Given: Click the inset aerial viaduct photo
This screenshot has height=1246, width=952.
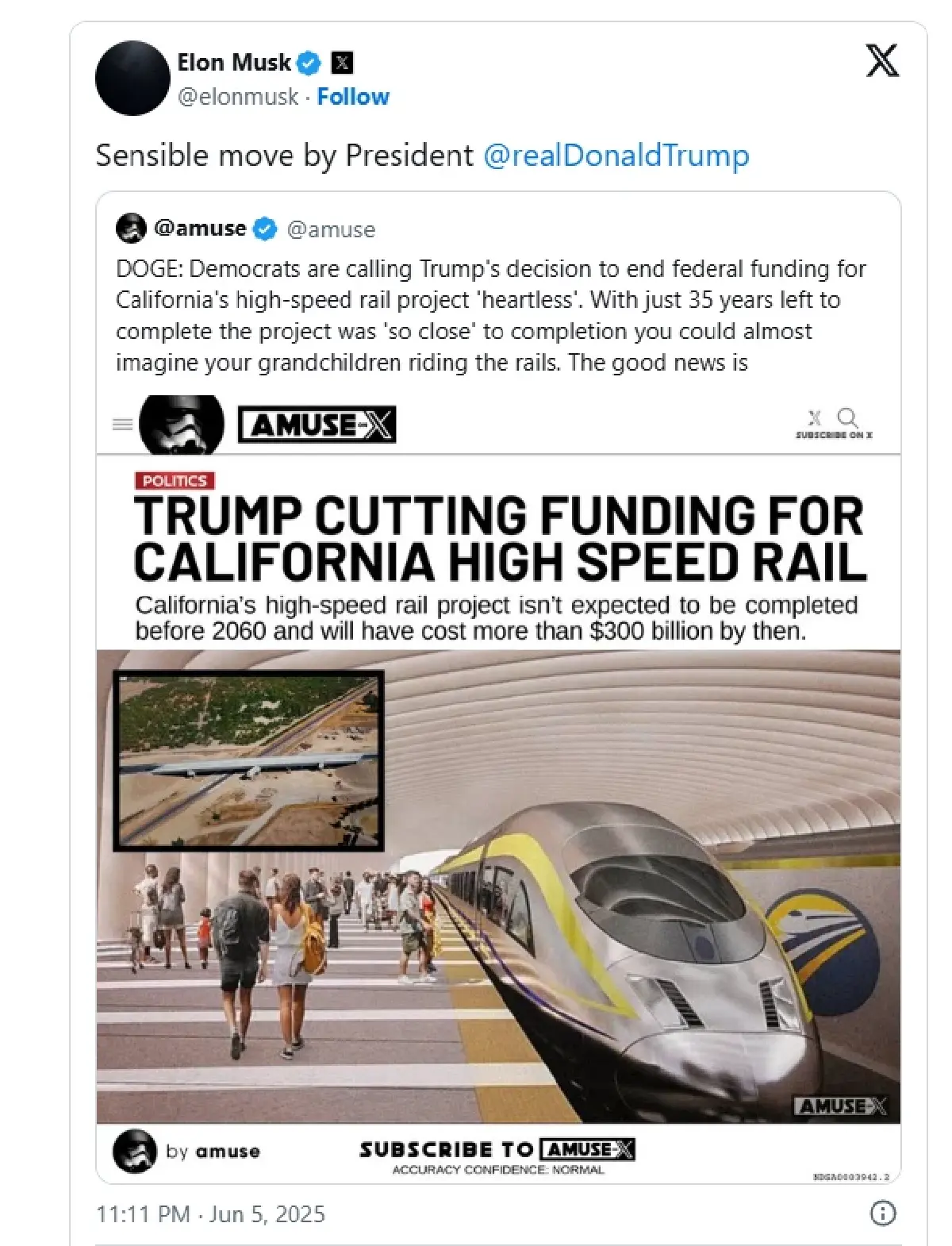Looking at the screenshot, I should pyautogui.click(x=248, y=760).
